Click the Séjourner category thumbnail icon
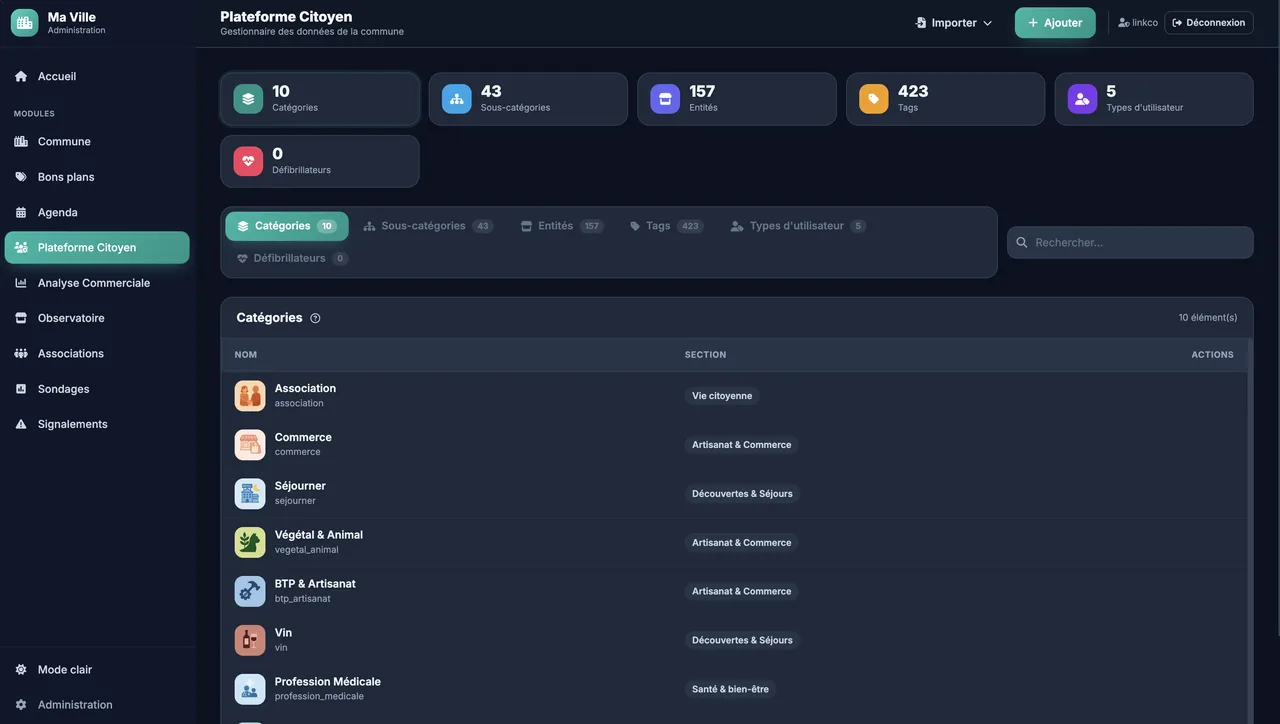Image resolution: width=1280 pixels, height=724 pixels. [250, 494]
